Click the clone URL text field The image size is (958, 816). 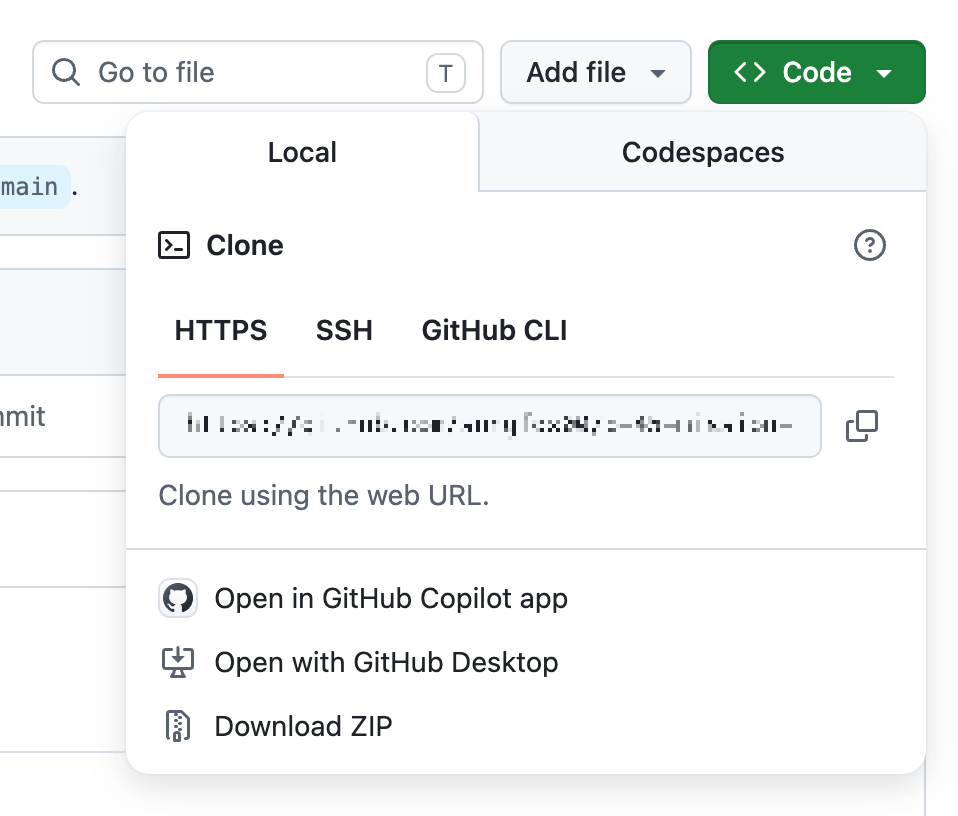[x=489, y=426]
